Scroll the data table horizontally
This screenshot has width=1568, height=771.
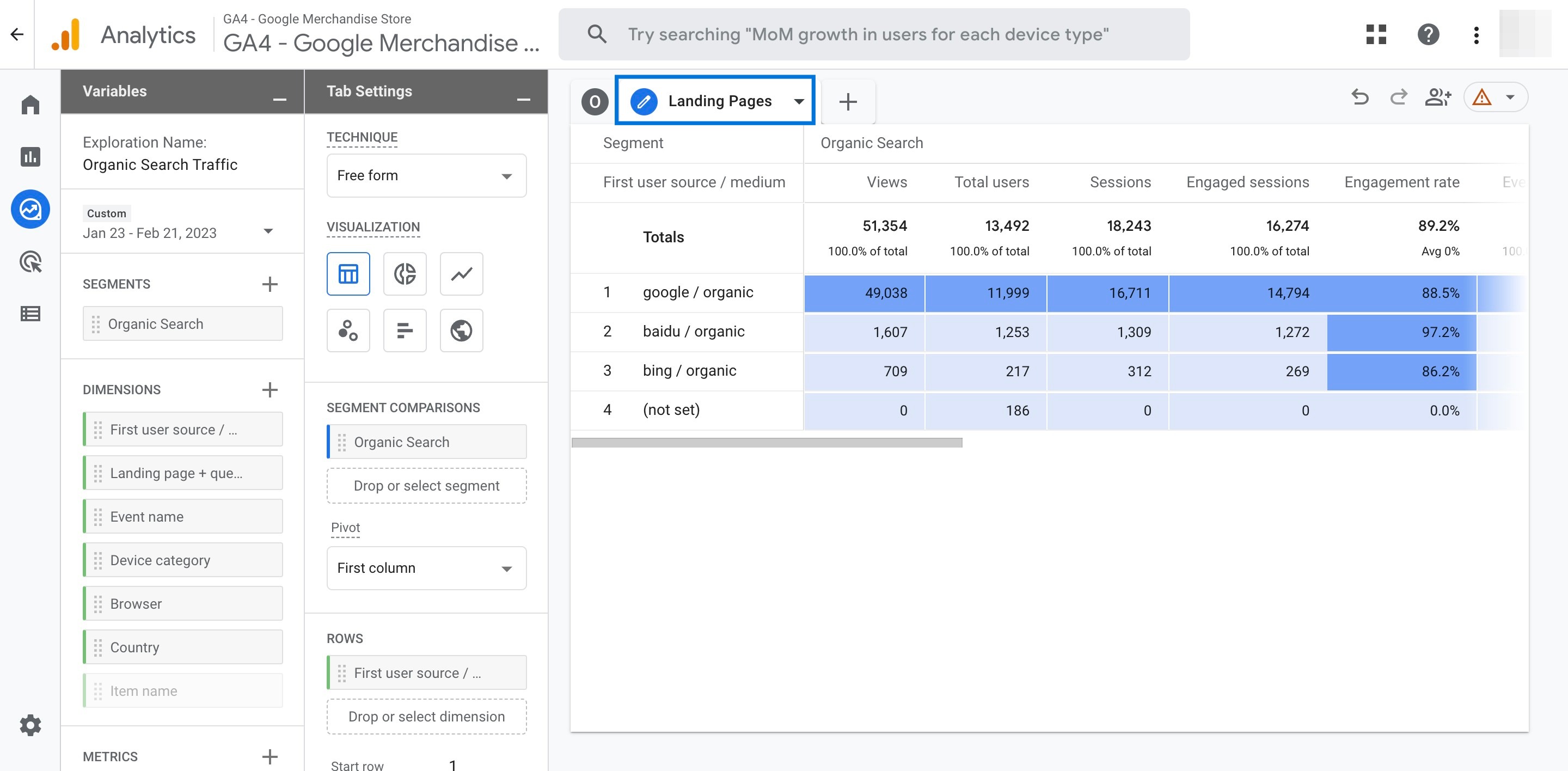[766, 442]
